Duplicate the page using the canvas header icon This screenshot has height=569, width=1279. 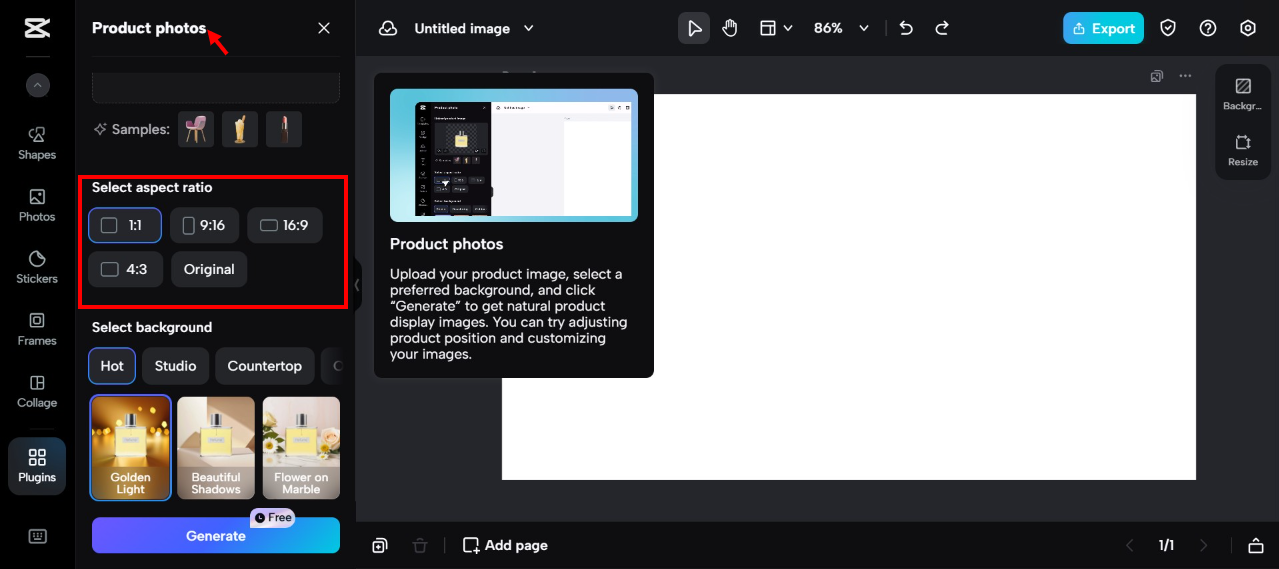1157,76
